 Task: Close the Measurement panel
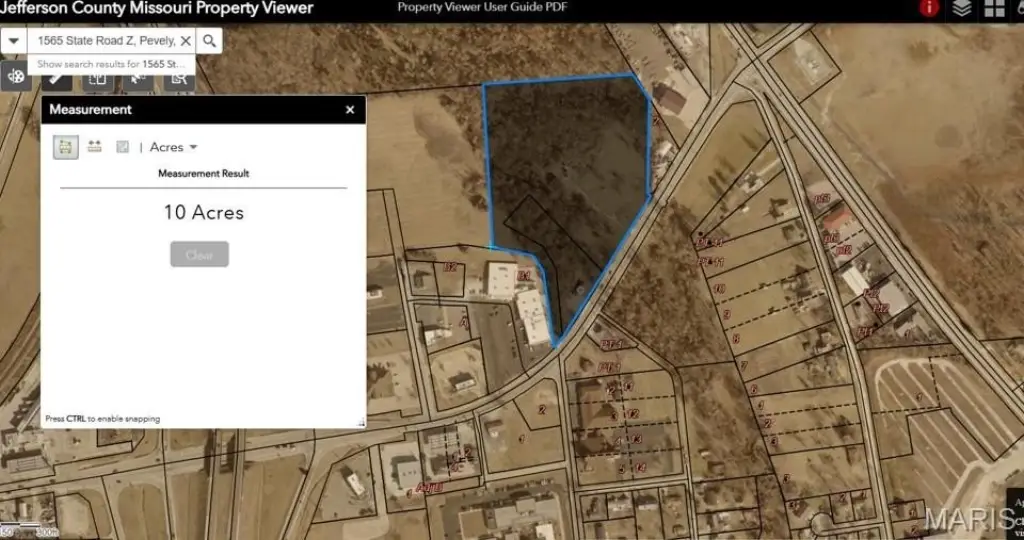click(350, 110)
